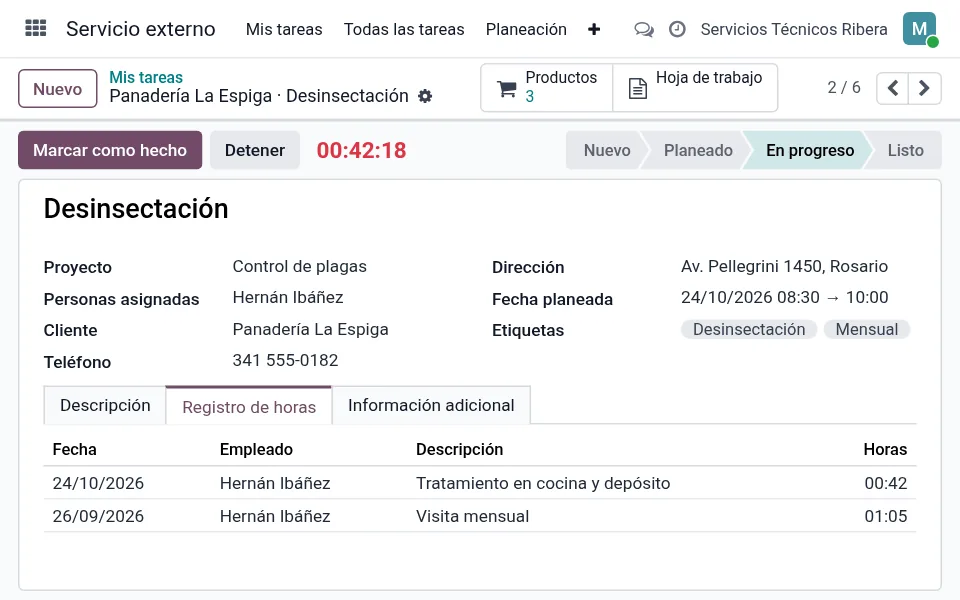The height and width of the screenshot is (600, 960).
Task: Click the shopping cart Productos icon
Action: click(x=507, y=89)
